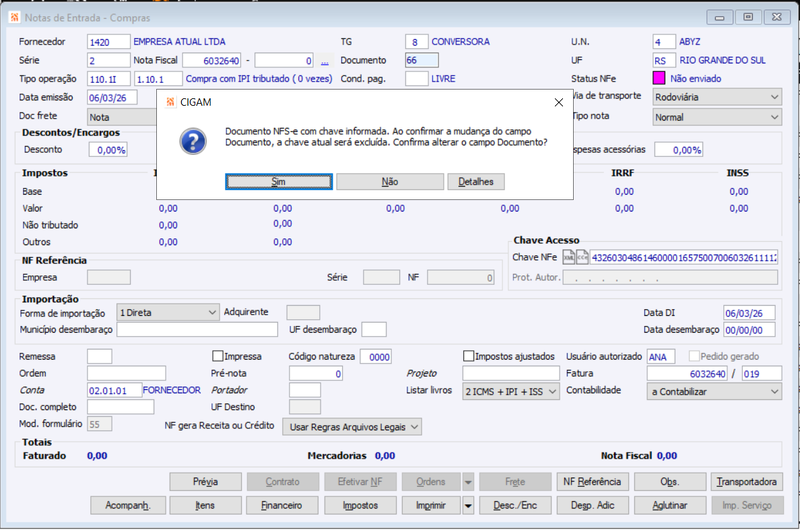Click the XML icon beside Chave NFe
The width and height of the screenshot is (800, 530).
coord(568,258)
